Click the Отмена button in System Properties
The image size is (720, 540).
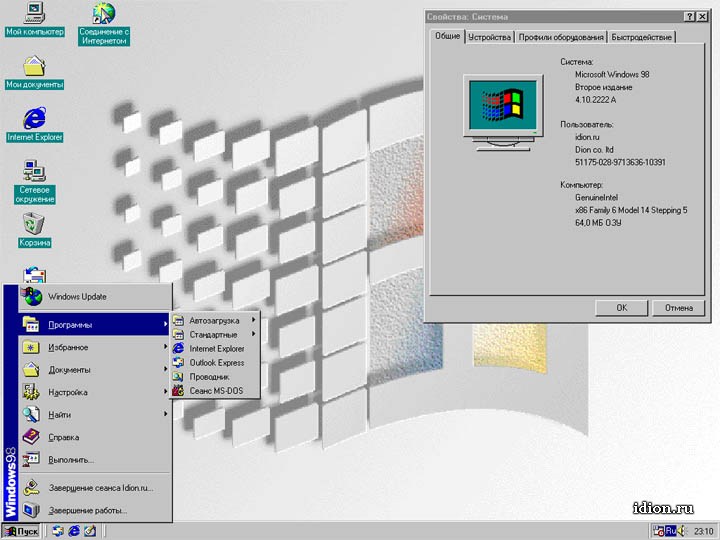pos(679,308)
